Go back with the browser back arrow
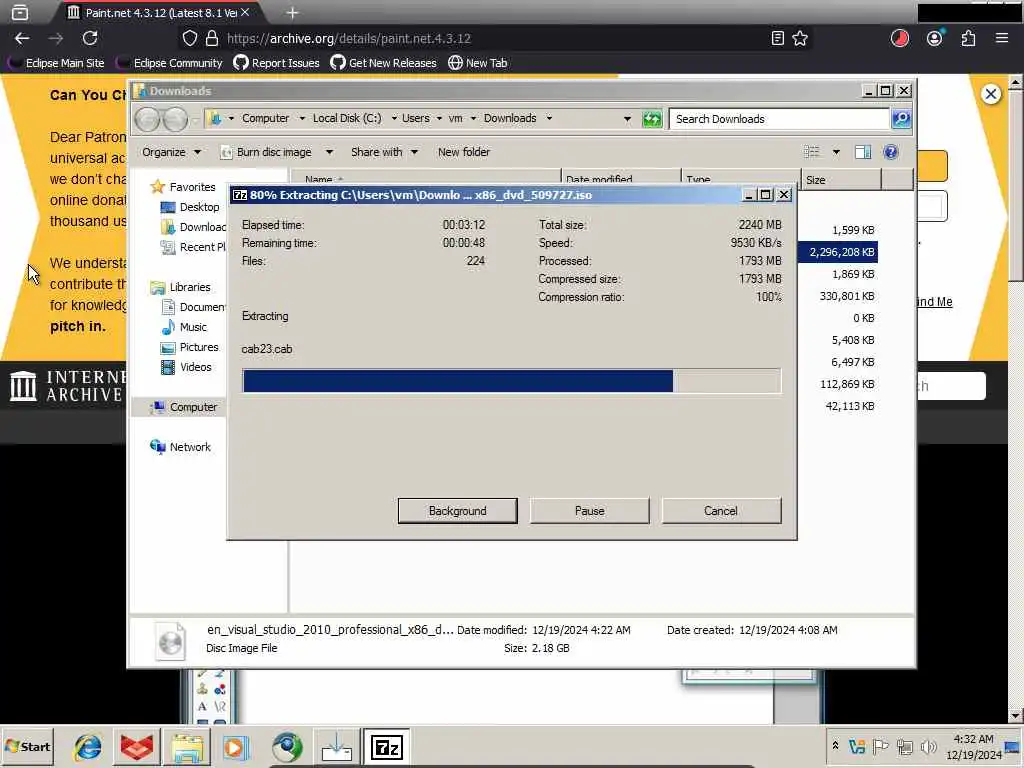 coord(22,39)
